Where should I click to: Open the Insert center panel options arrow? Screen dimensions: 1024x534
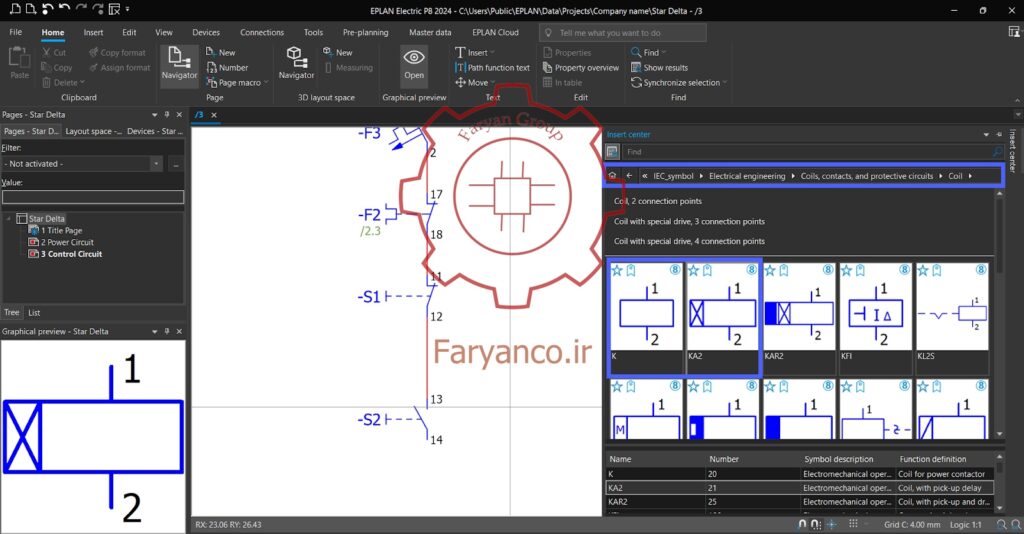click(x=986, y=134)
